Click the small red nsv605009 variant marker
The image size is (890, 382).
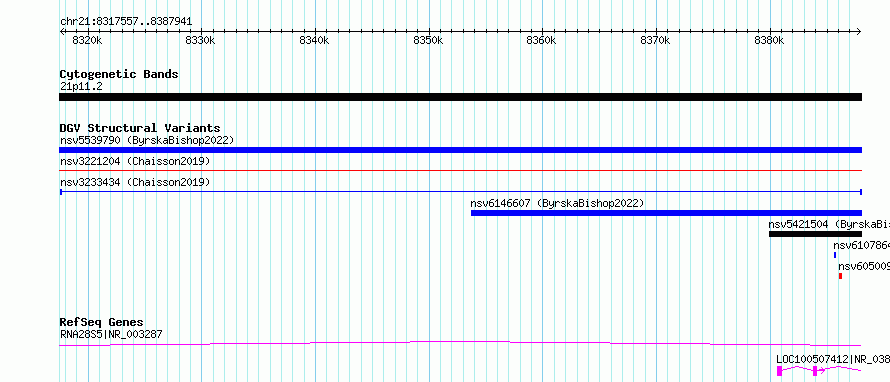click(x=841, y=276)
